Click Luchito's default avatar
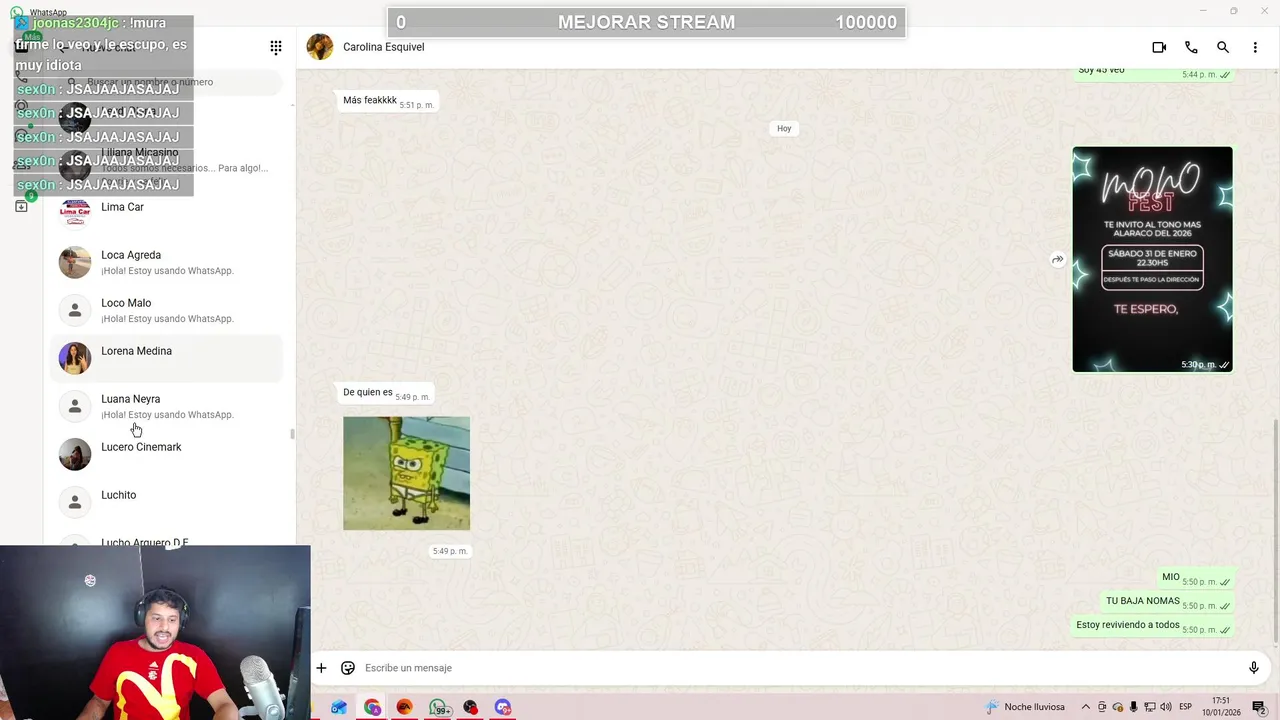1280x720 pixels. coord(75,502)
